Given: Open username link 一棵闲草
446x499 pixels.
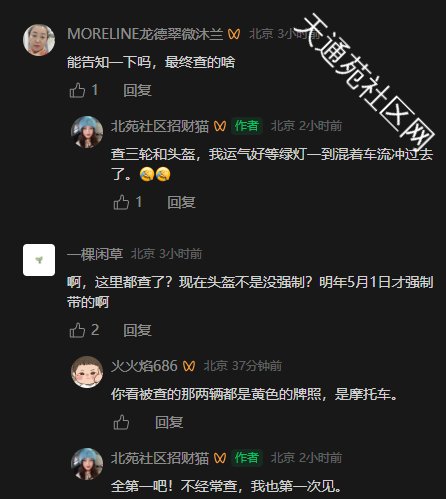Looking at the screenshot, I should pyautogui.click(x=95, y=254).
